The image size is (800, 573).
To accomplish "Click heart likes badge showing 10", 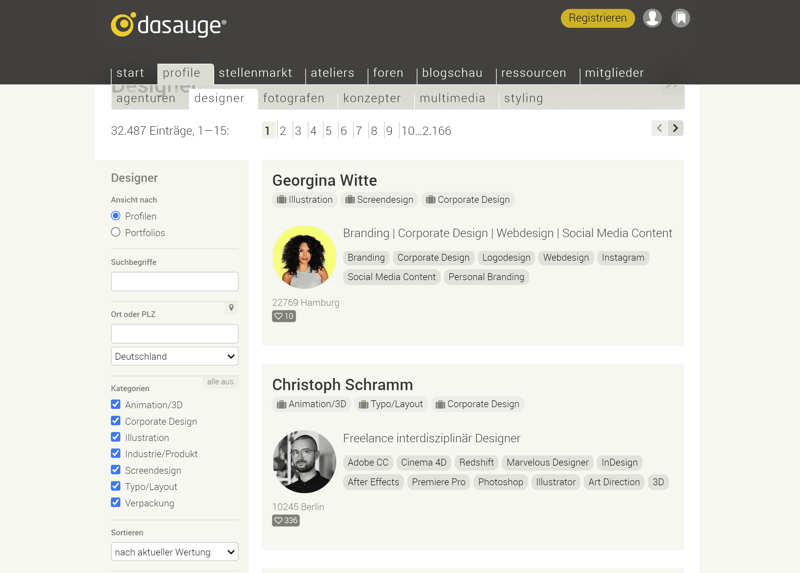I will pos(284,316).
